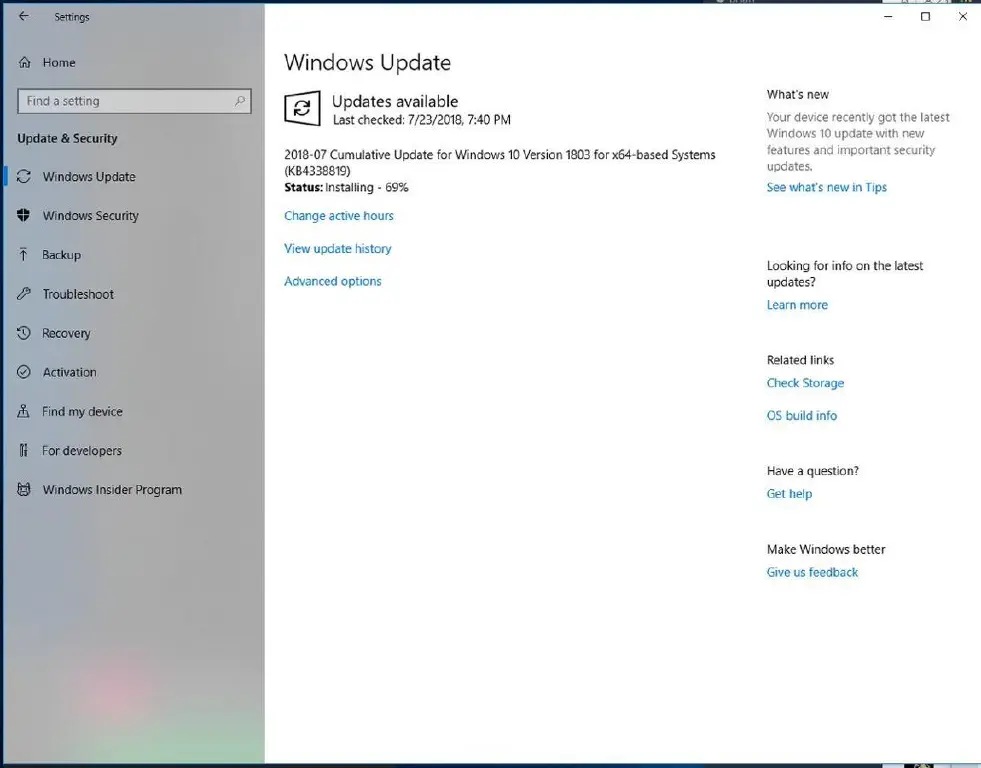Open Activation settings
Image resolution: width=981 pixels, height=768 pixels.
tap(69, 372)
